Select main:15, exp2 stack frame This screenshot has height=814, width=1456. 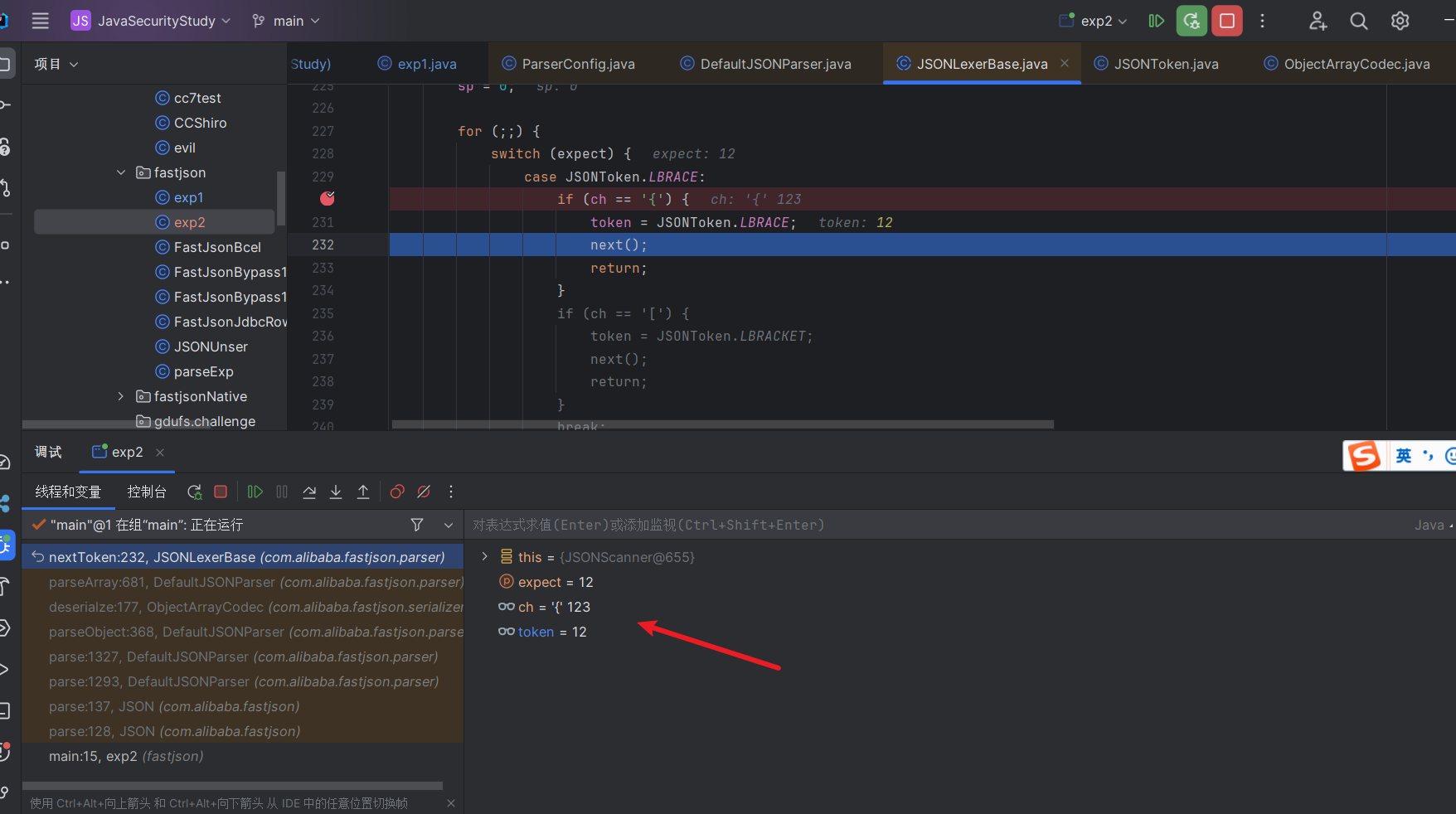tap(243, 756)
